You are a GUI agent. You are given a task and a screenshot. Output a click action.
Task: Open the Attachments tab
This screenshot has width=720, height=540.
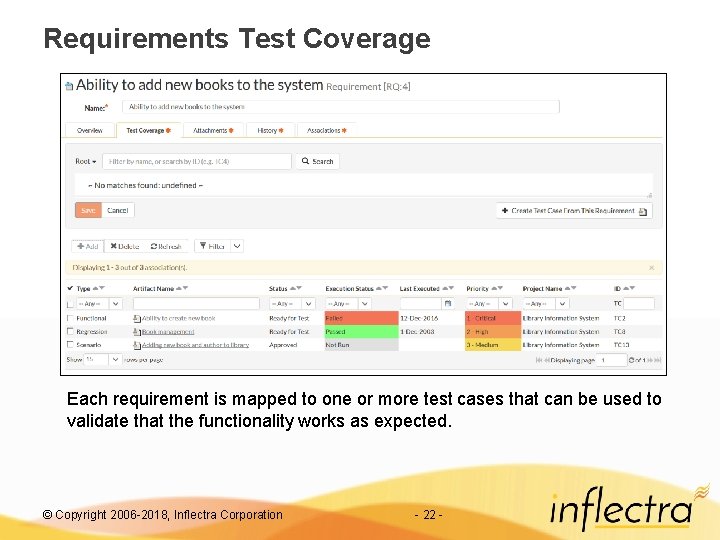[x=213, y=130]
